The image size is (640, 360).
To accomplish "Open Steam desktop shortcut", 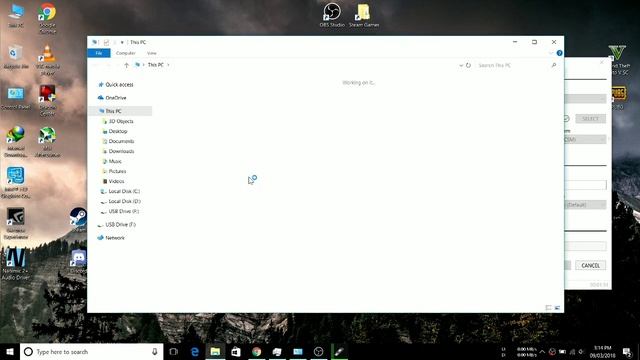I will click(78, 220).
